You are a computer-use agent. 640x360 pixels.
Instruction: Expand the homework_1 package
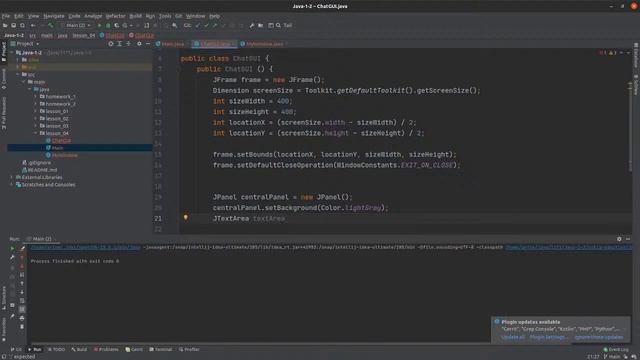[x=36, y=97]
